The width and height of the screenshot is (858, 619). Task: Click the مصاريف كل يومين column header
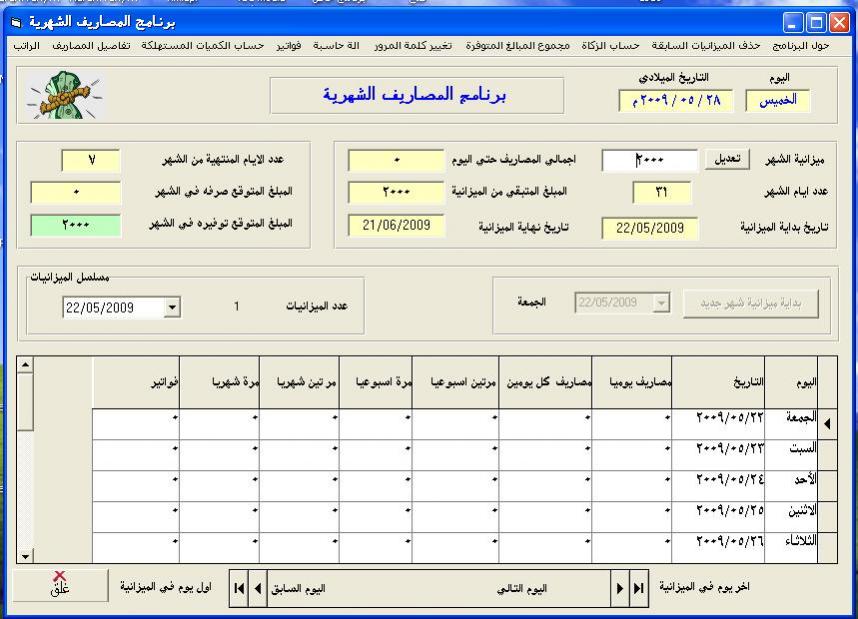click(546, 383)
